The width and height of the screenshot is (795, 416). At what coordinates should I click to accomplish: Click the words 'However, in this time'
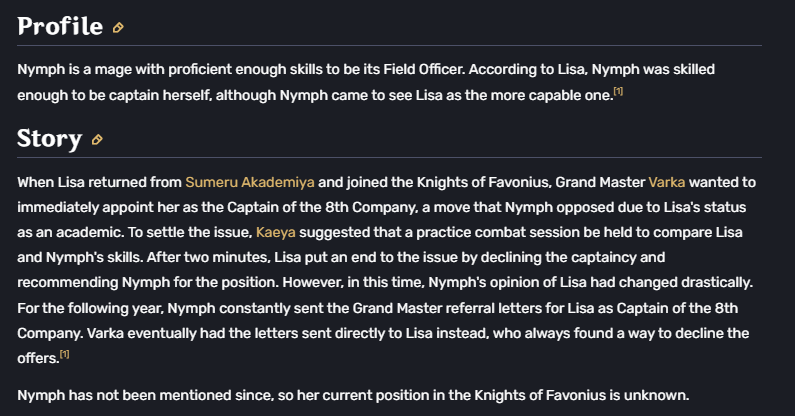coord(353,283)
